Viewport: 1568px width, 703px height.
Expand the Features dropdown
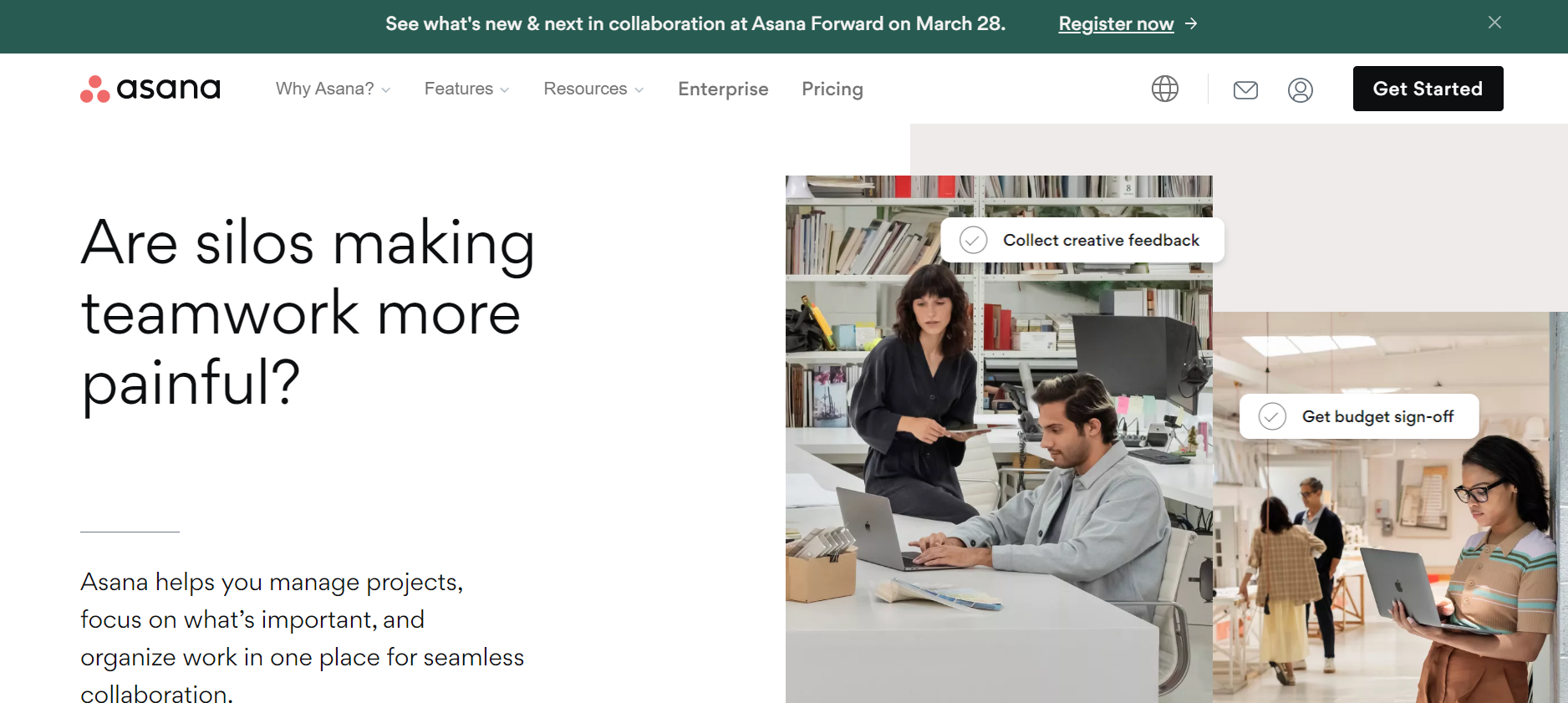pyautogui.click(x=467, y=89)
